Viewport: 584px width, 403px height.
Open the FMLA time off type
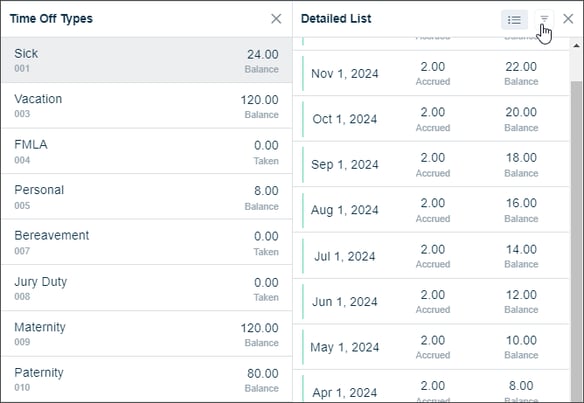pyautogui.click(x=147, y=151)
